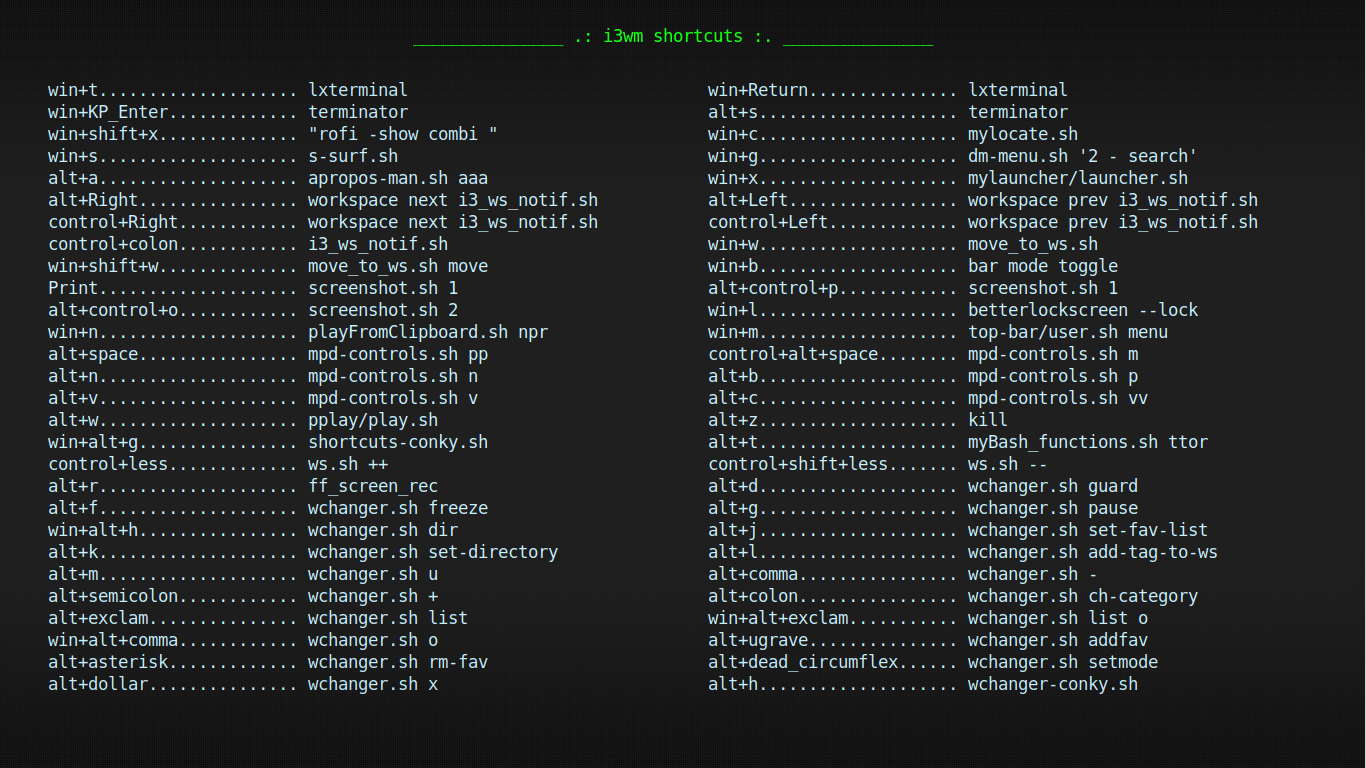Viewport: 1366px width, 768px height.
Task: Select the 'ws.sh ++' command text
Action: (348, 464)
